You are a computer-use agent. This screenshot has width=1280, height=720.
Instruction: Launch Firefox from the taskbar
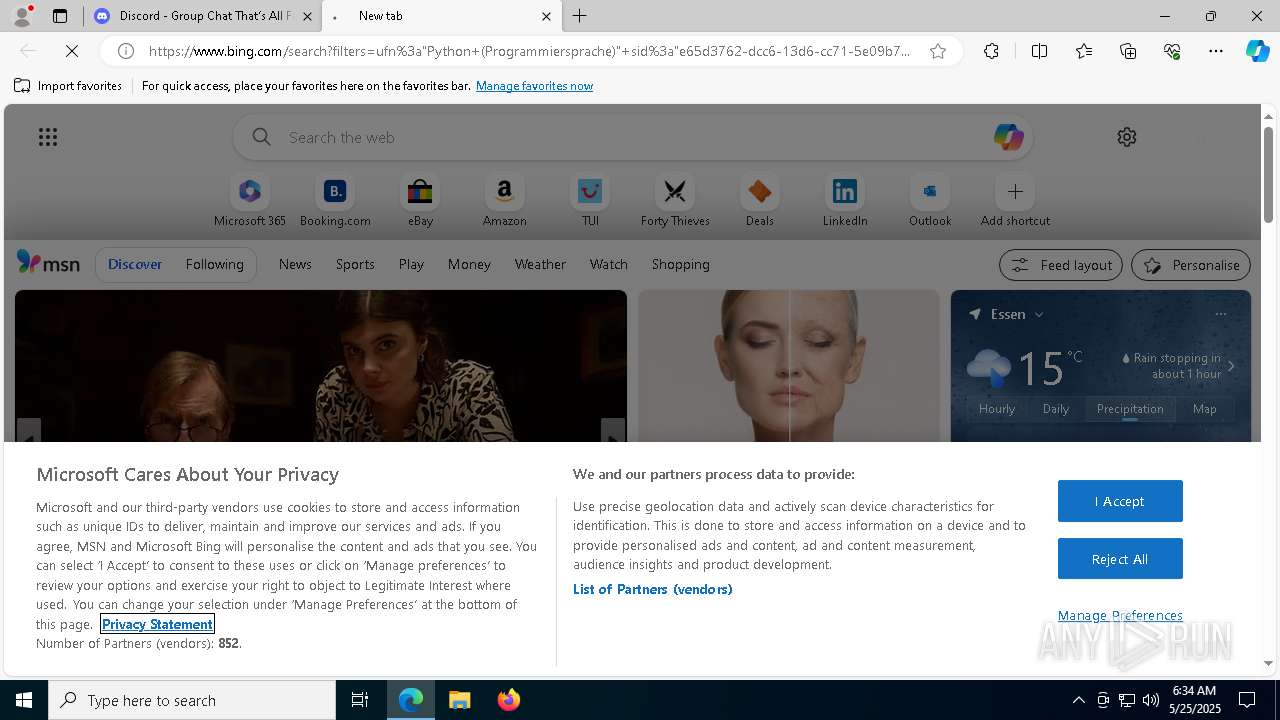pyautogui.click(x=509, y=700)
